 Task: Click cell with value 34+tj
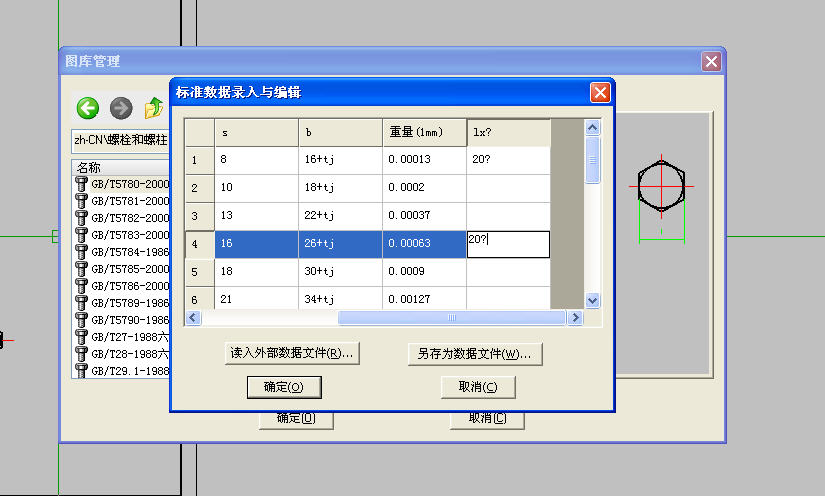pyautogui.click(x=340, y=298)
